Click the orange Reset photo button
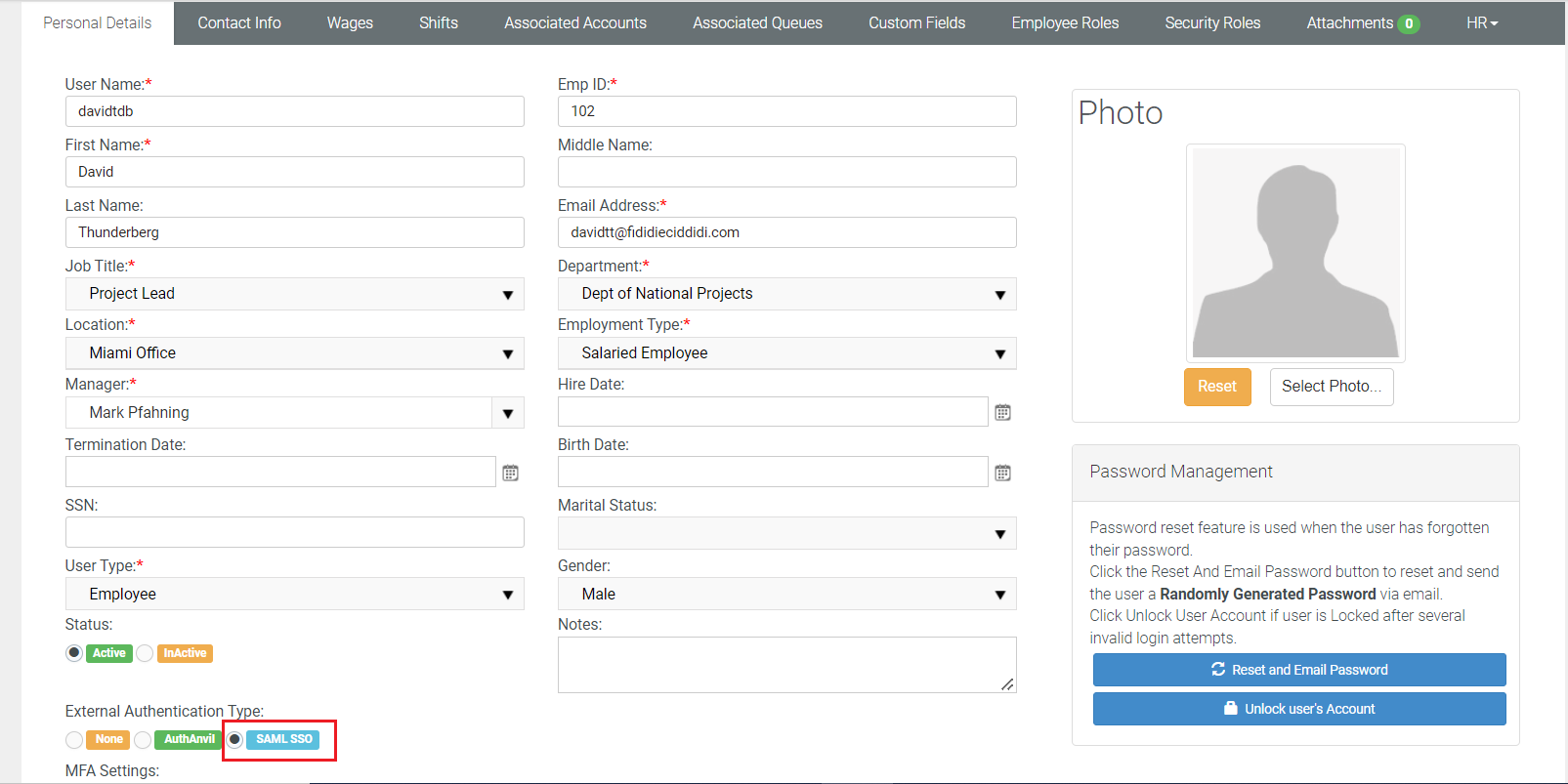The height and width of the screenshot is (784, 1568). 1217,387
